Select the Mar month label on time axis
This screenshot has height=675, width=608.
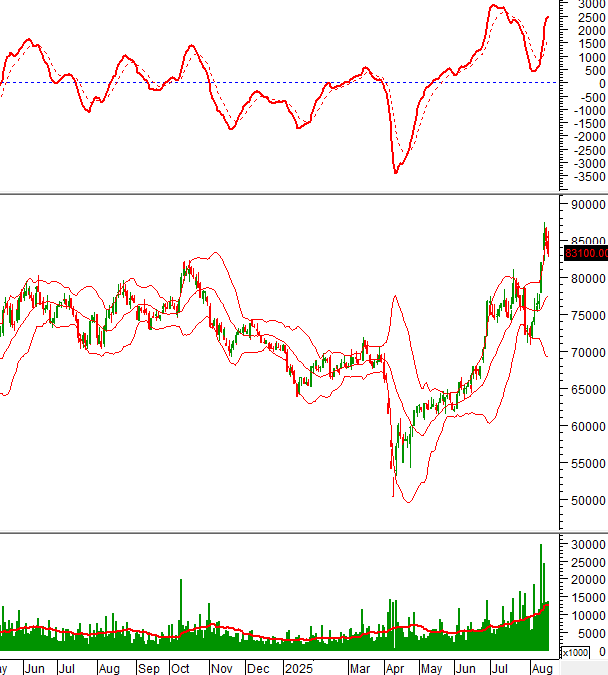pyautogui.click(x=360, y=669)
